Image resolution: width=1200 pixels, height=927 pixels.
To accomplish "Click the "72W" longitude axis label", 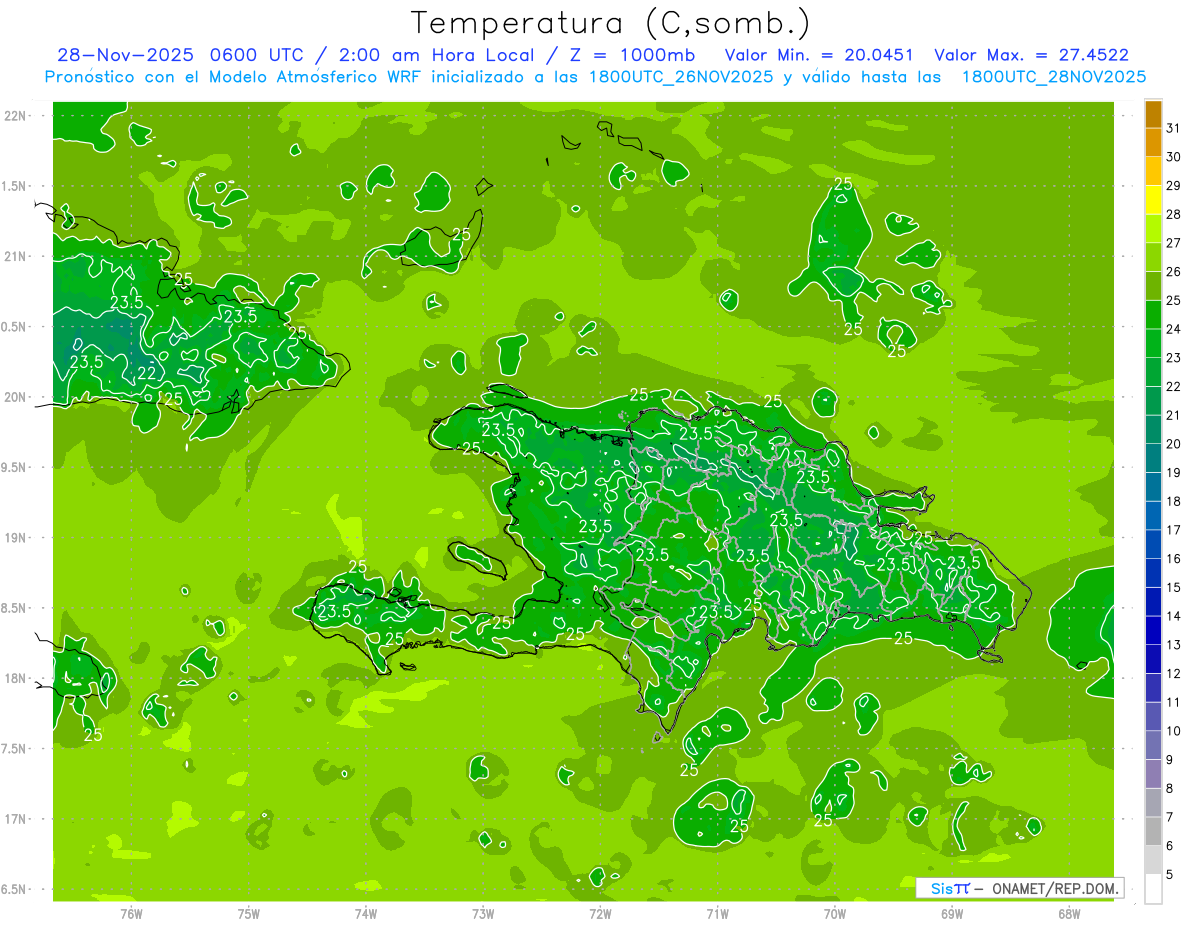I will pyautogui.click(x=600, y=913).
